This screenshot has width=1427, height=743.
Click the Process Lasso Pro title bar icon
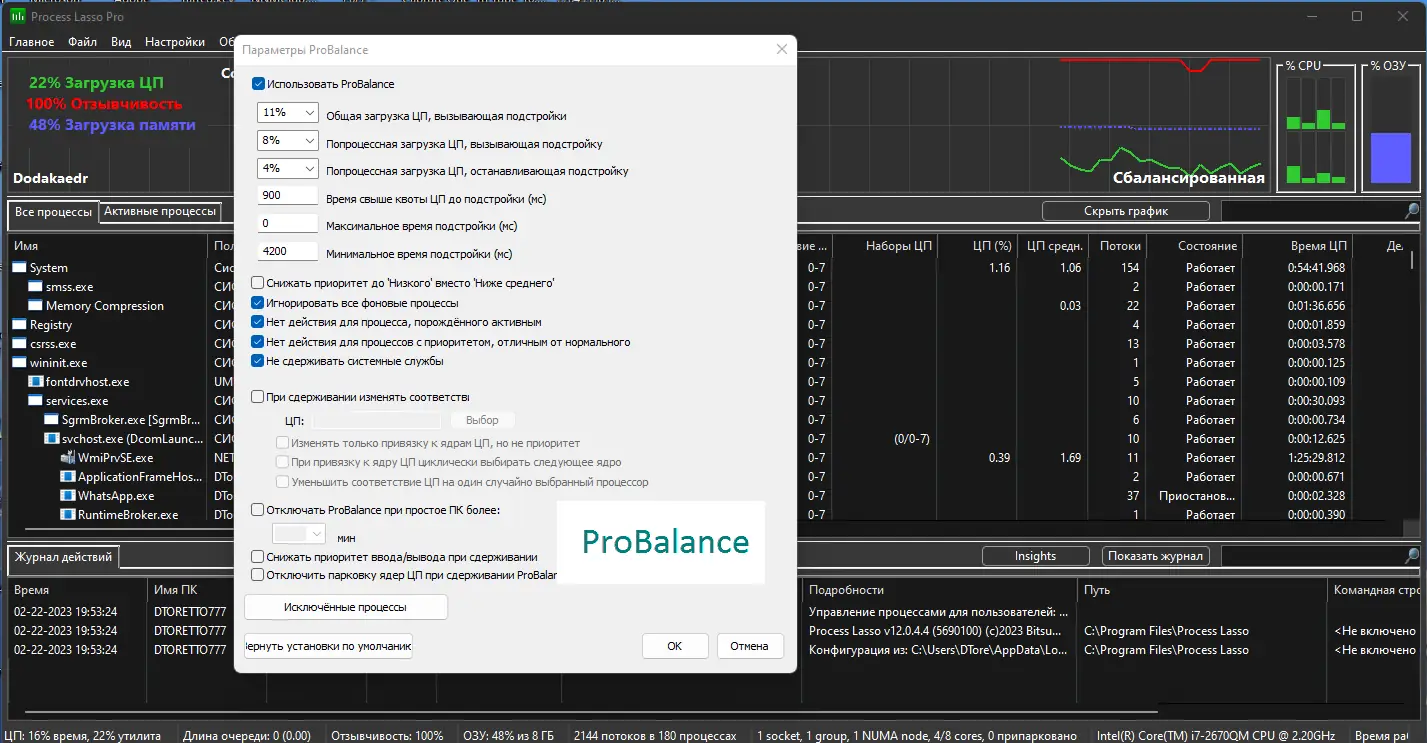point(18,17)
